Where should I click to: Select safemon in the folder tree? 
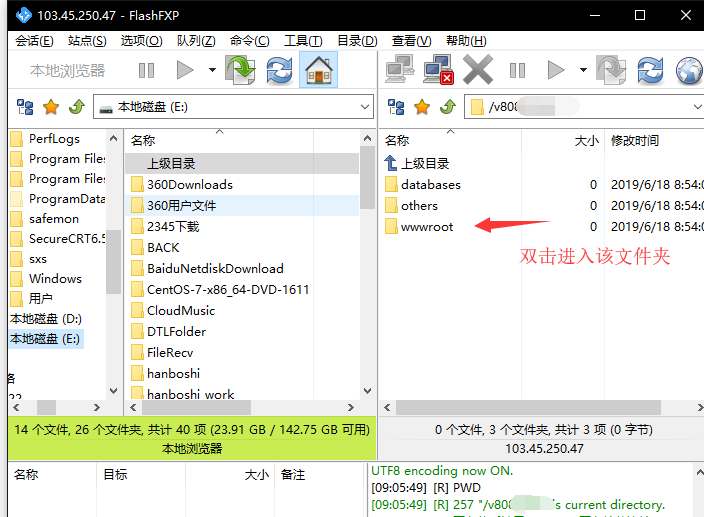tap(54, 219)
